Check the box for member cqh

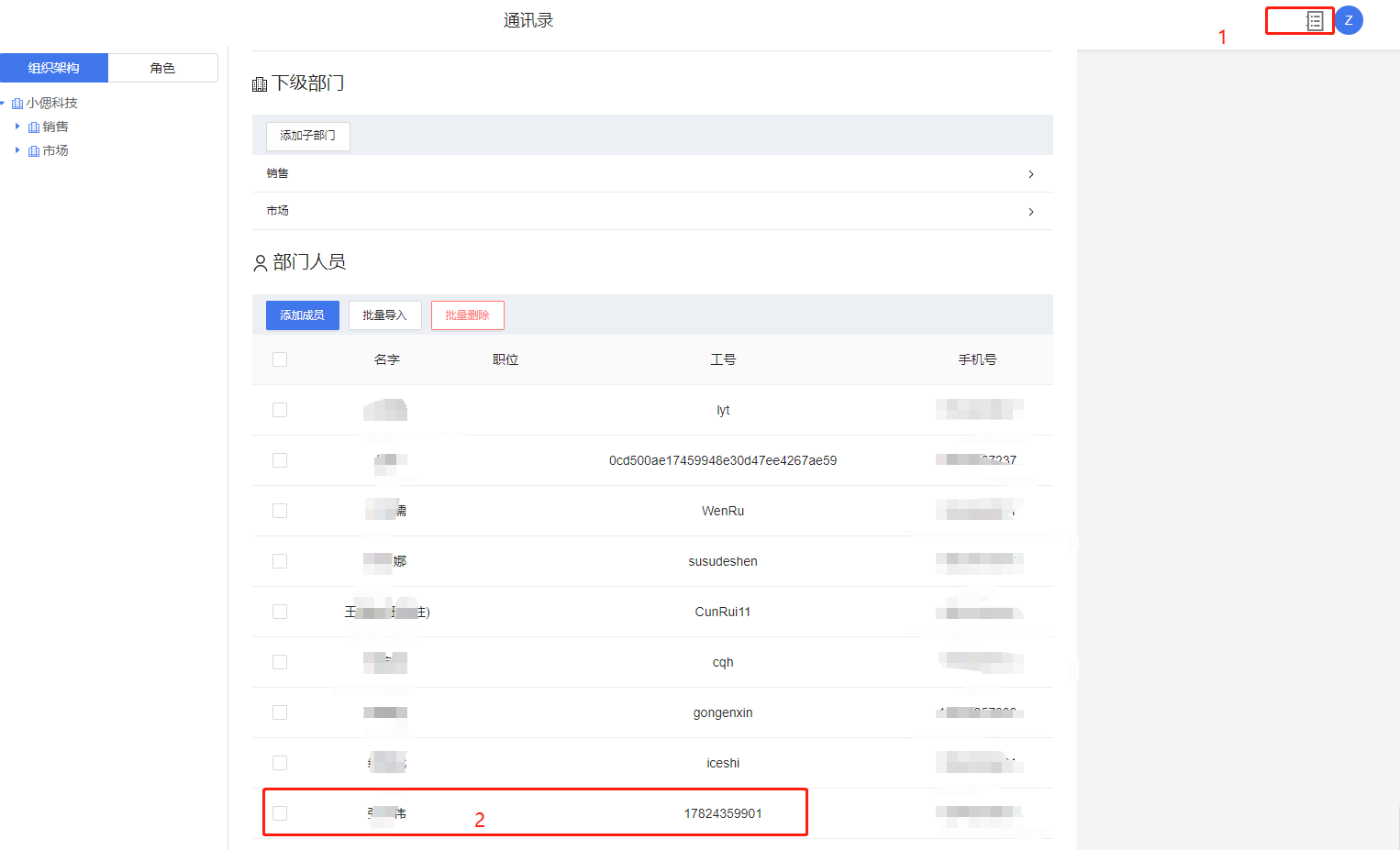[x=280, y=662]
